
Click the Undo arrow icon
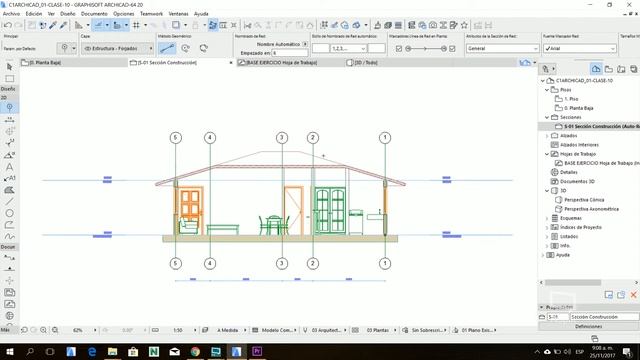pyautogui.click(x=7, y=25)
